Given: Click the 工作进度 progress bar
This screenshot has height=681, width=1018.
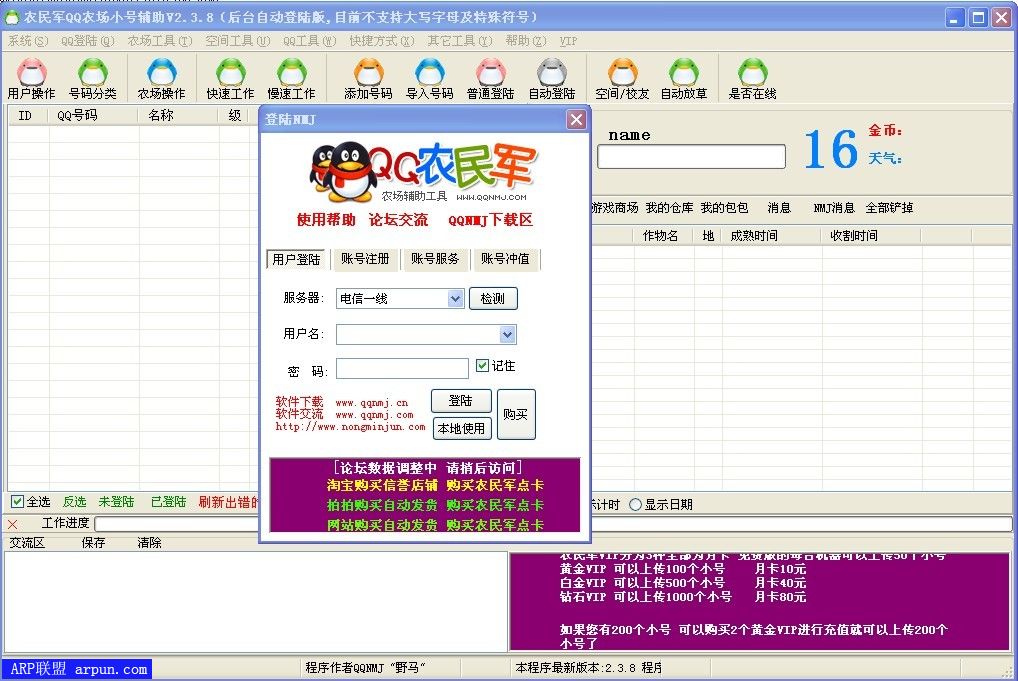Looking at the screenshot, I should [x=553, y=523].
